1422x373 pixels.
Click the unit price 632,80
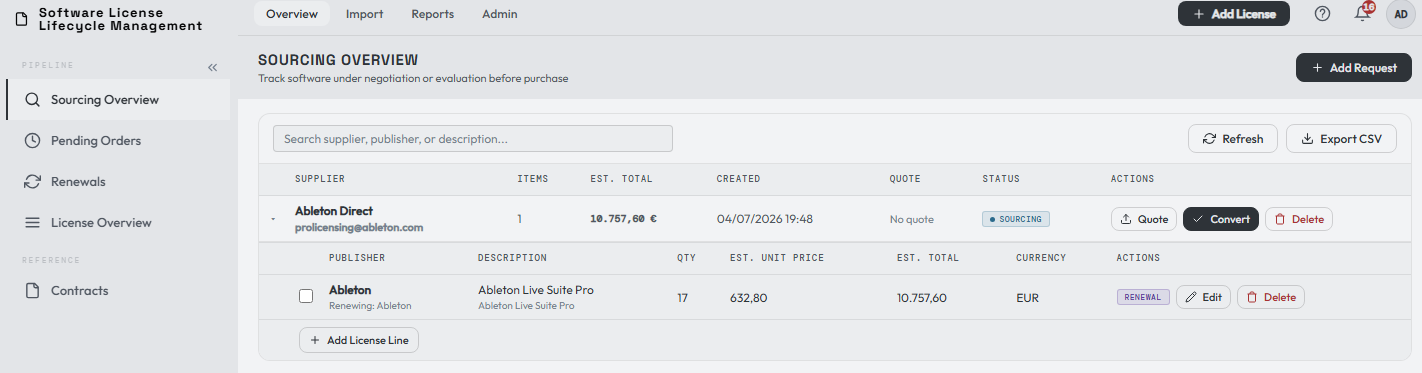(749, 297)
